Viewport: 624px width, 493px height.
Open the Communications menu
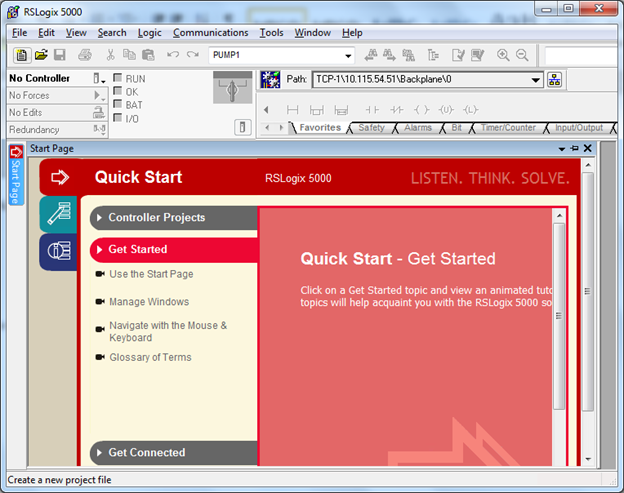pyautogui.click(x=210, y=33)
